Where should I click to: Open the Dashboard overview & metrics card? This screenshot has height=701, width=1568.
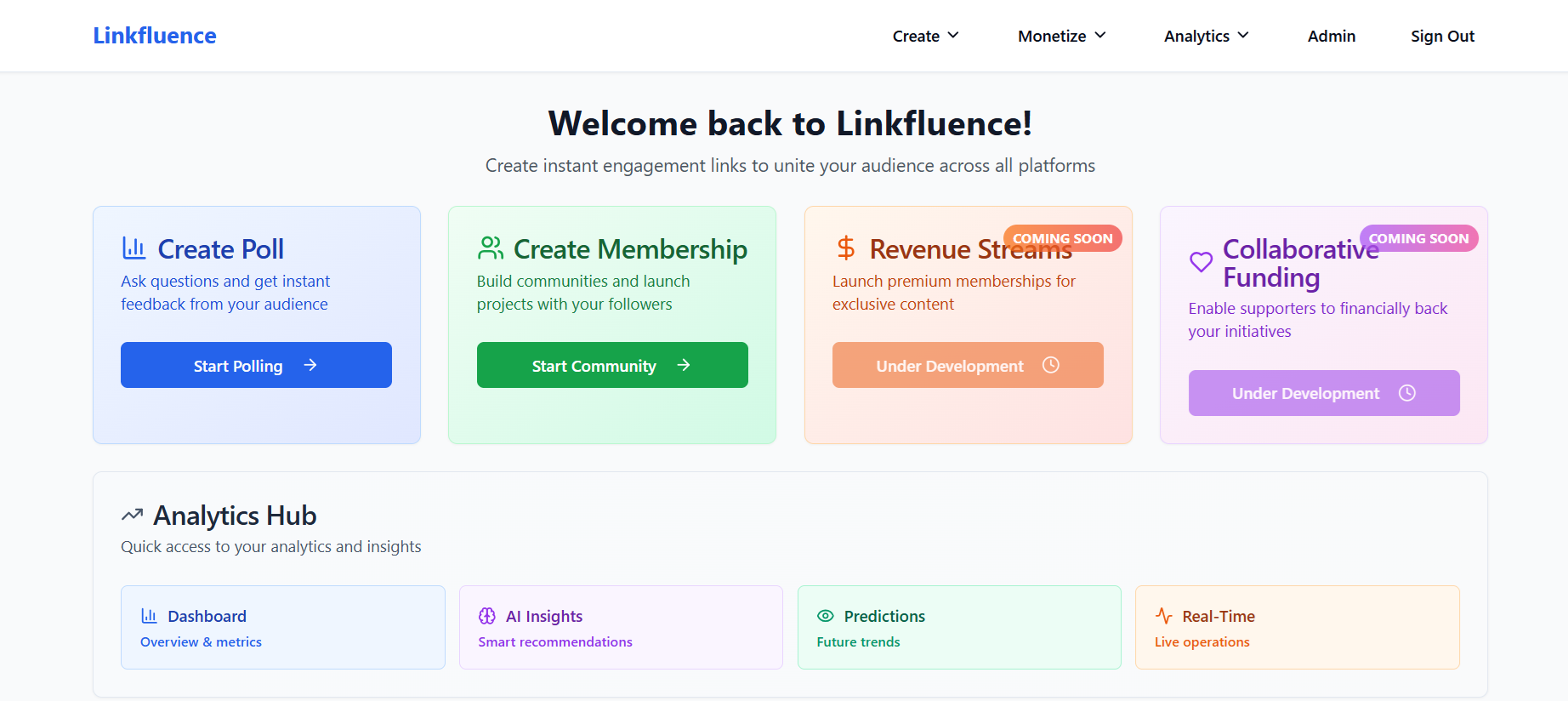(283, 627)
